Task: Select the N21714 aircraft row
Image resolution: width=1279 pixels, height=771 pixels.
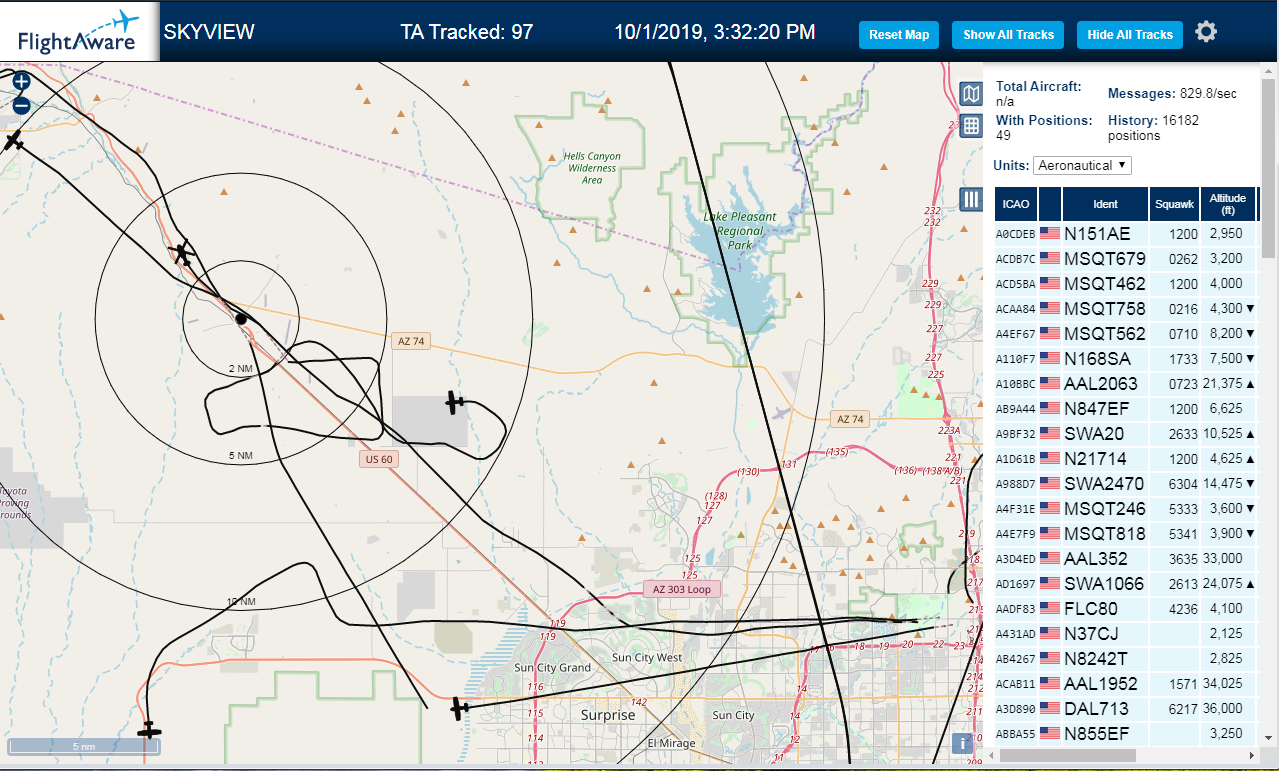Action: pos(1126,458)
